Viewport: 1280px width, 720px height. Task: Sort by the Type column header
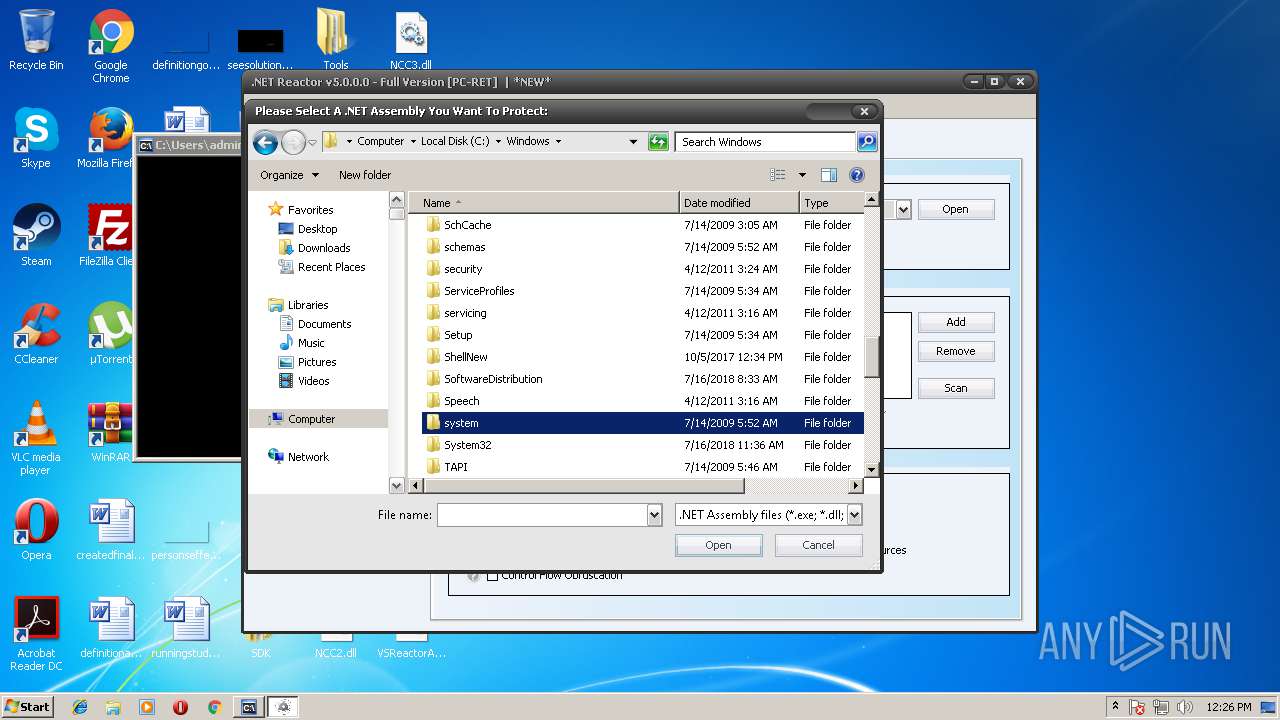click(x=831, y=203)
